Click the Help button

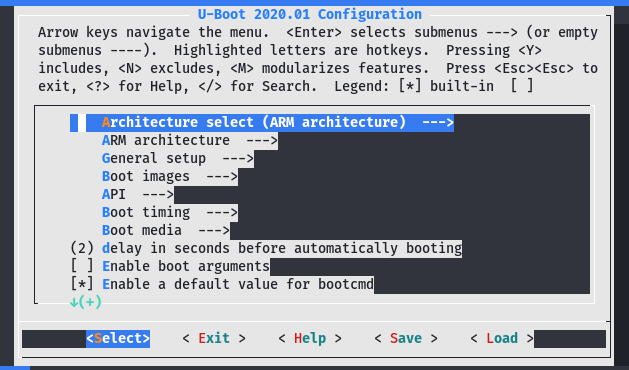[x=310, y=339]
